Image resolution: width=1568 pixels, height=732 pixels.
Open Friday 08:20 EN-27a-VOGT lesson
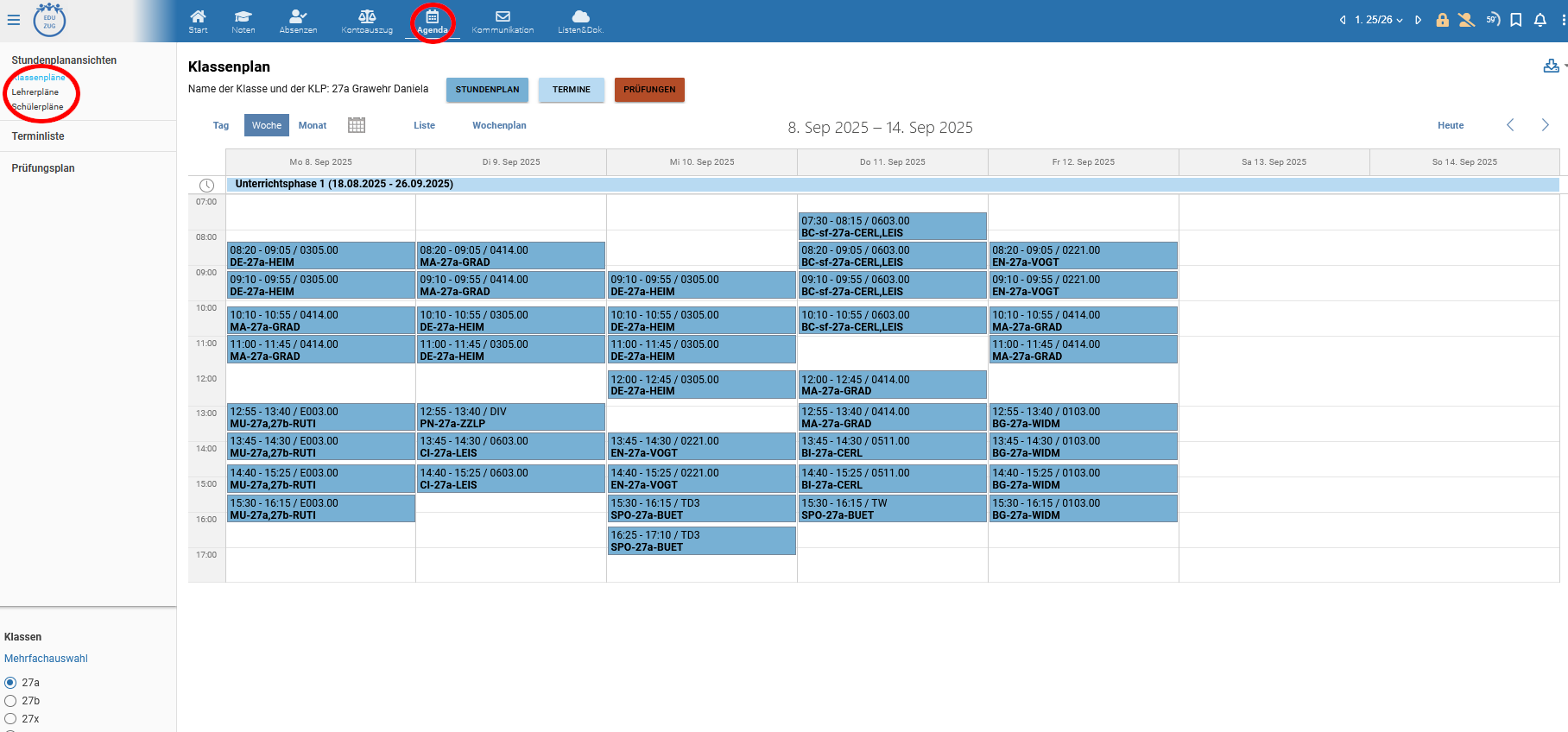[1084, 256]
